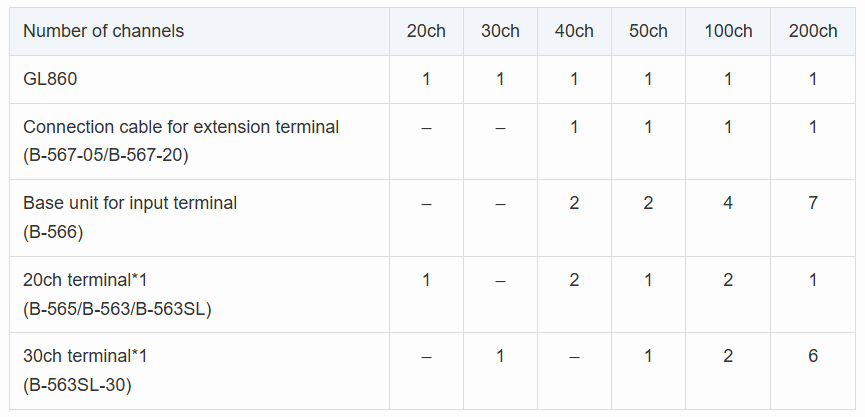Select the B-567-05/B-567-20 part number text

click(105, 155)
